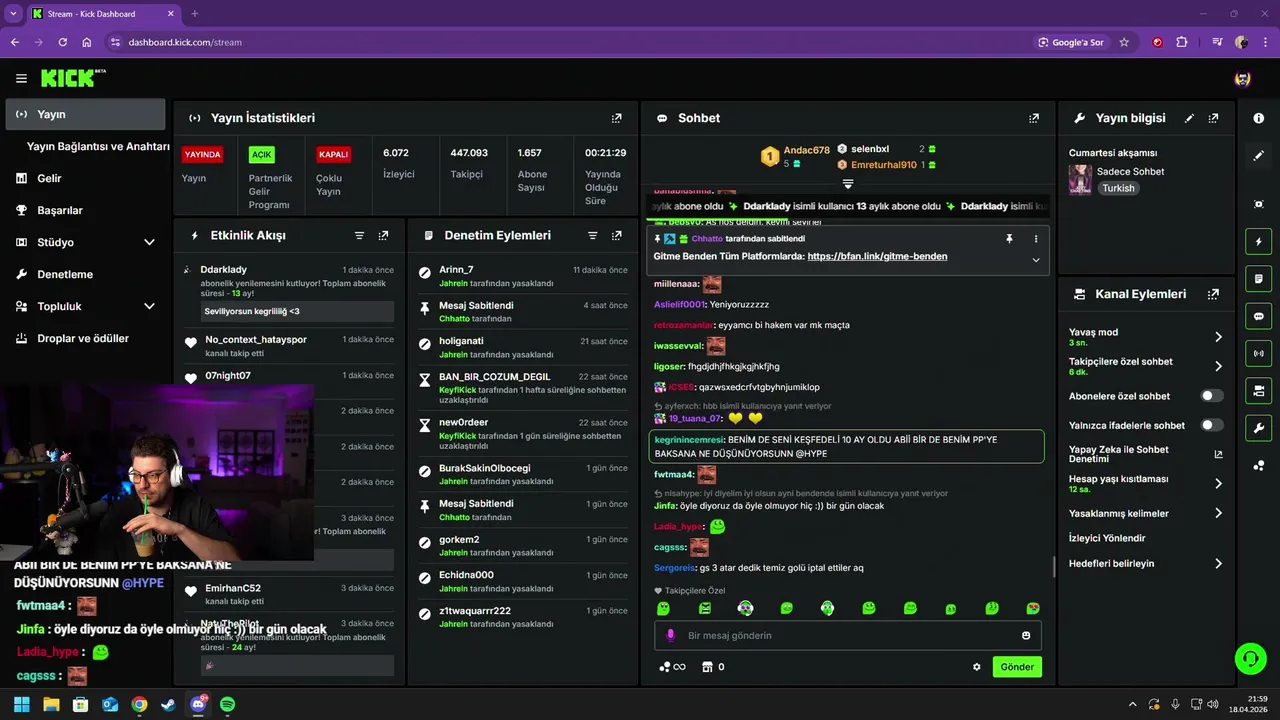Bookmark this page with the star icon
Image resolution: width=1280 pixels, height=720 pixels.
[1124, 42]
